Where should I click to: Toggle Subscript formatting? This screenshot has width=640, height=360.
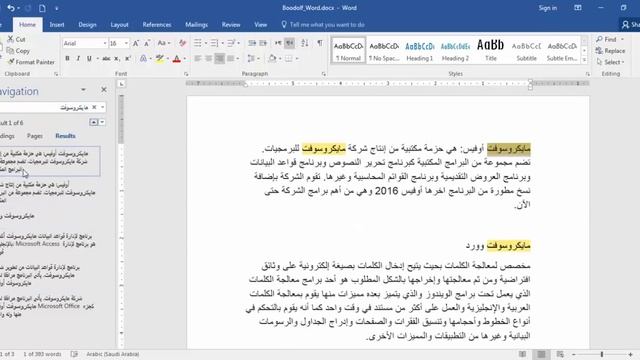(117, 59)
